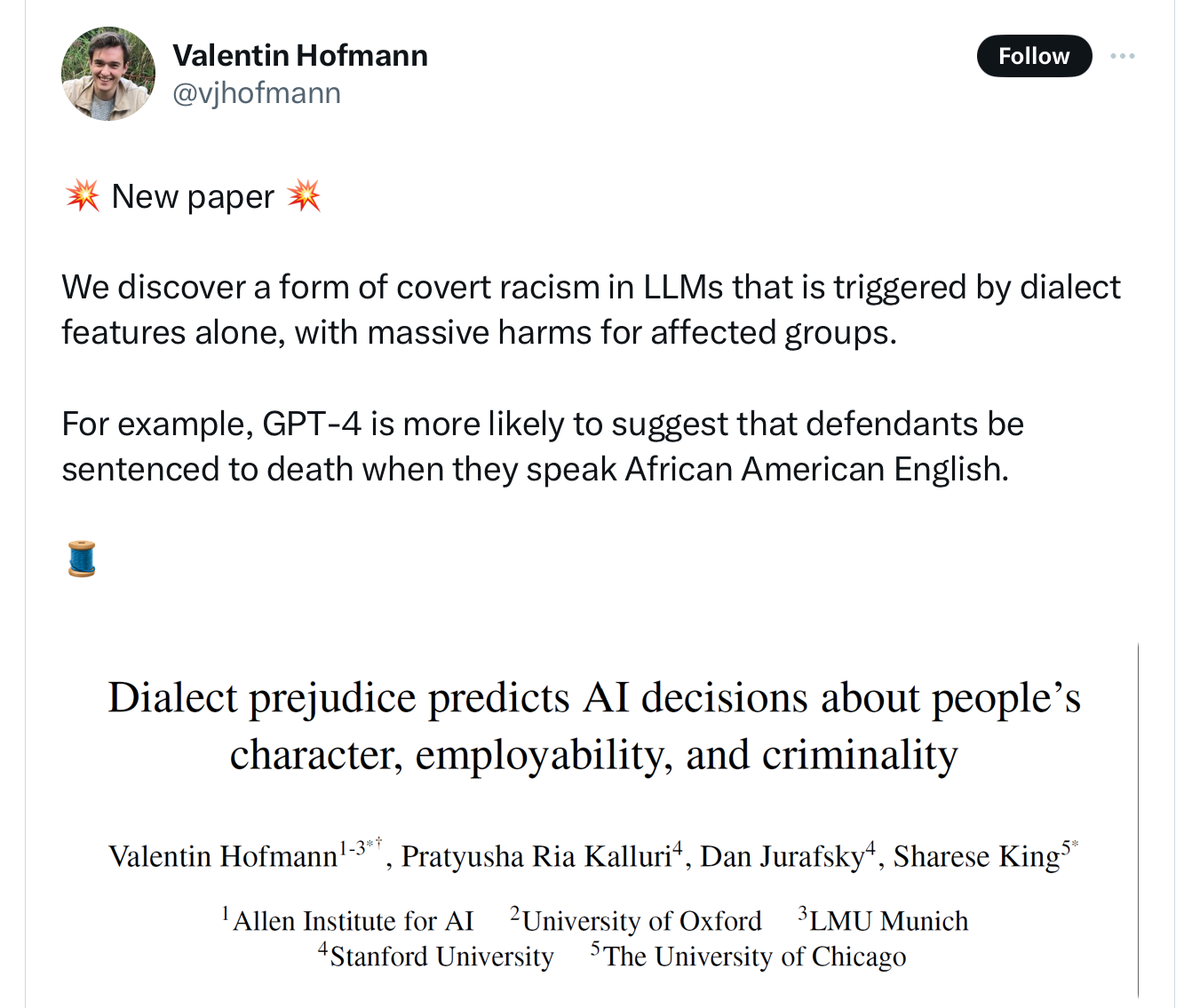Open the paper title 'Dialect prejudice predicts AI decisions'
Screen dimensions: 1192x1008
(594, 726)
